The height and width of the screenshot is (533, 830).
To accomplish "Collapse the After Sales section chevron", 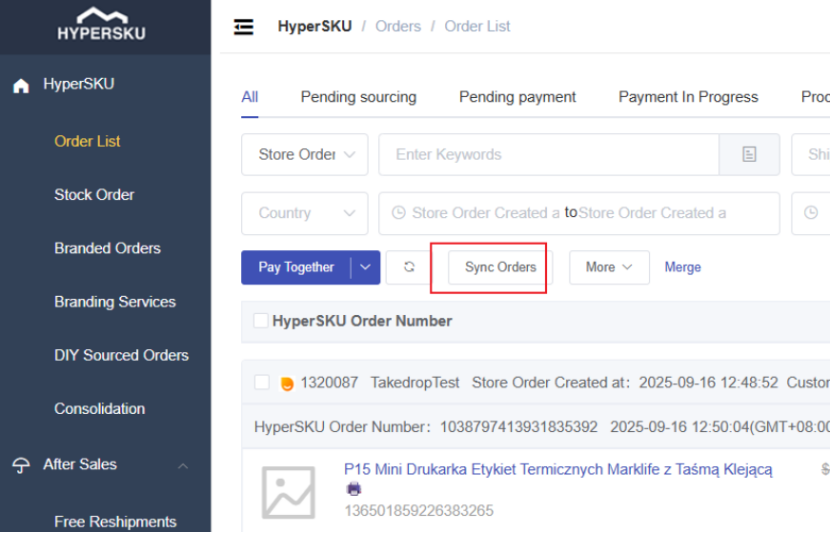I will (x=183, y=466).
